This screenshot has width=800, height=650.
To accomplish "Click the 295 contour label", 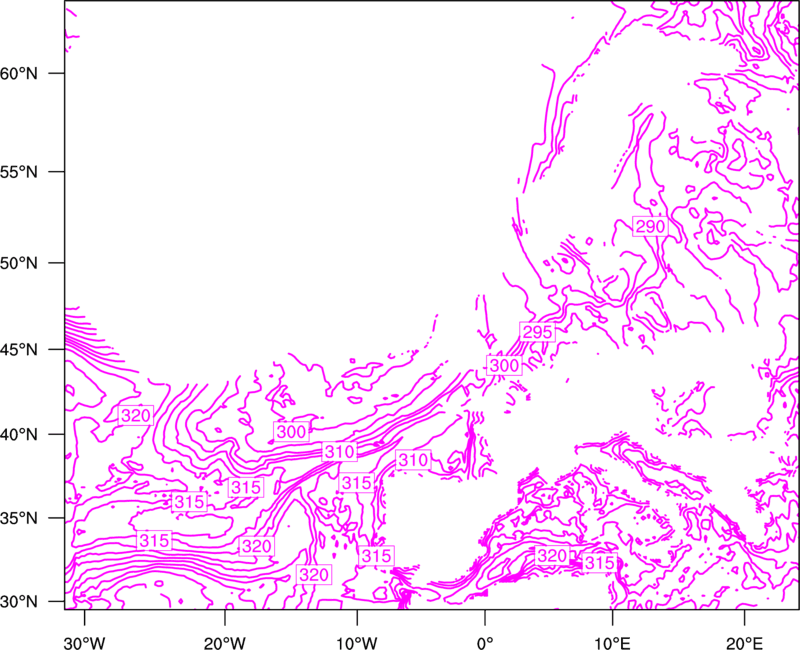I will coord(538,332).
